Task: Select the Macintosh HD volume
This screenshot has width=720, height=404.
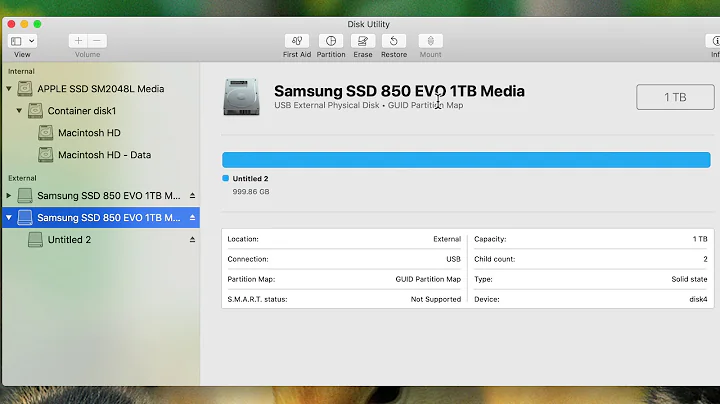Action: point(89,133)
